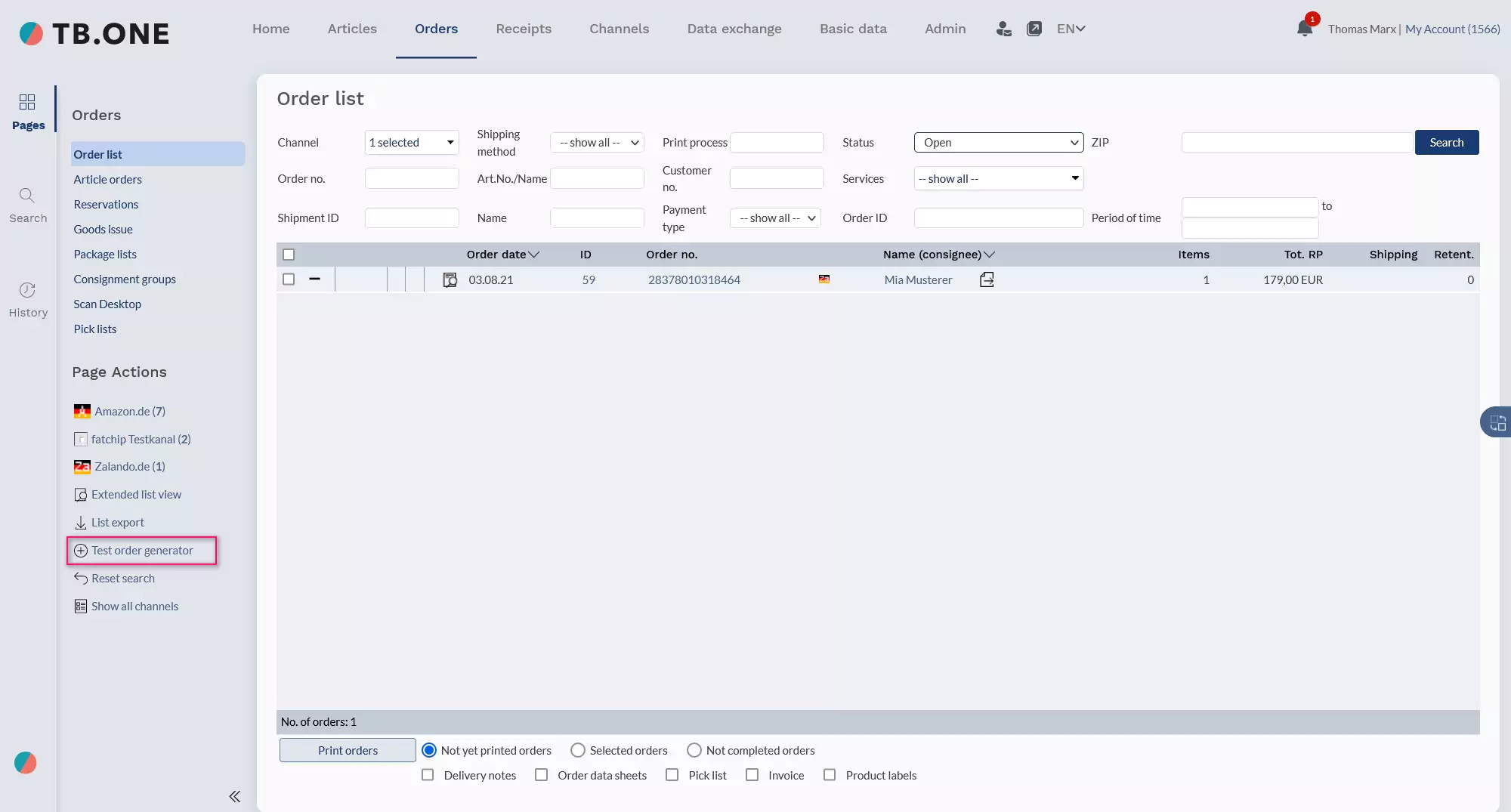This screenshot has height=812, width=1511.
Task: Click the ZIP input field
Action: pyautogui.click(x=1296, y=143)
